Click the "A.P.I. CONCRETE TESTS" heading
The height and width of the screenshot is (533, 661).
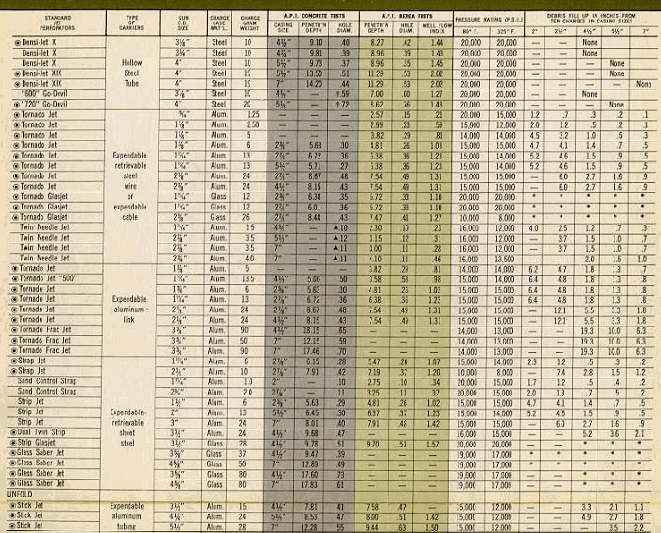[314, 16]
